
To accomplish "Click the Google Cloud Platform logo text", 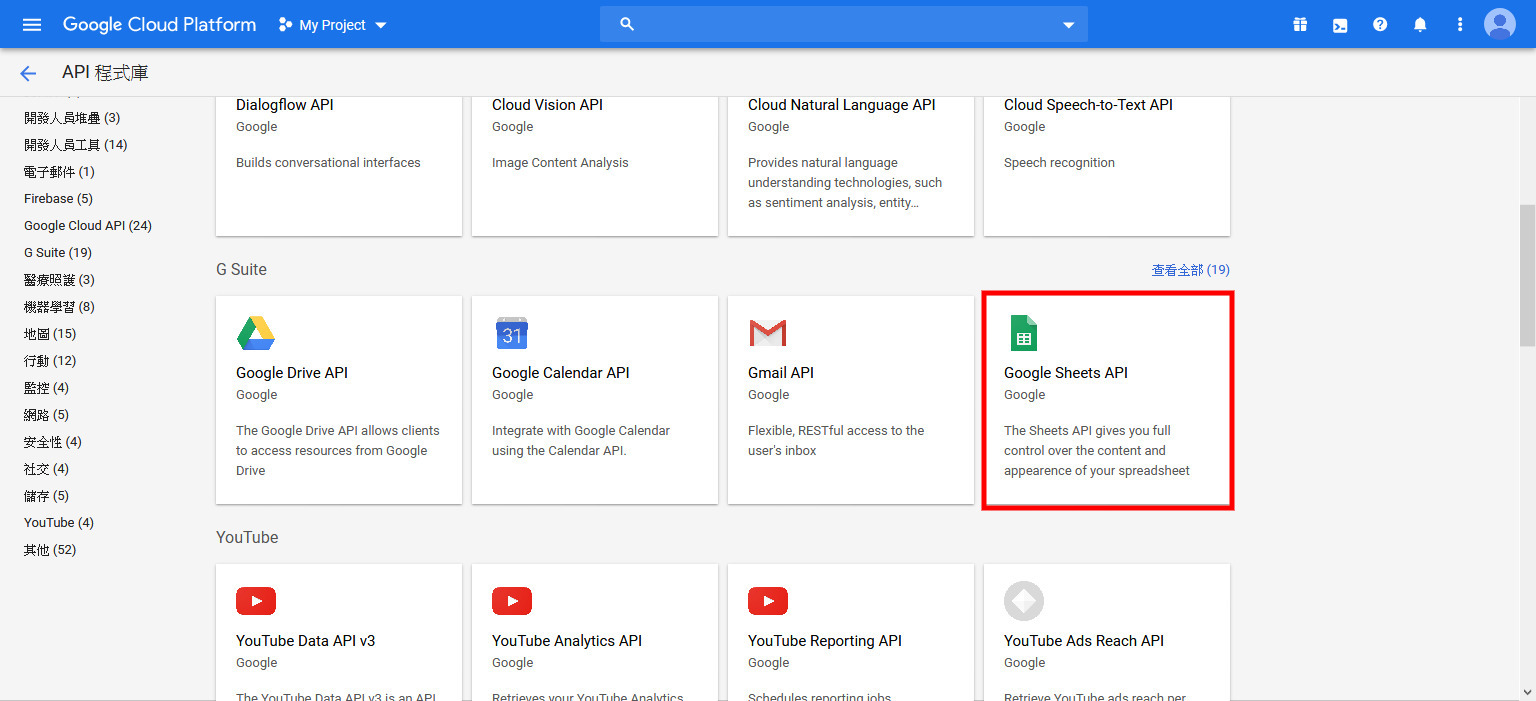I will 160,24.
